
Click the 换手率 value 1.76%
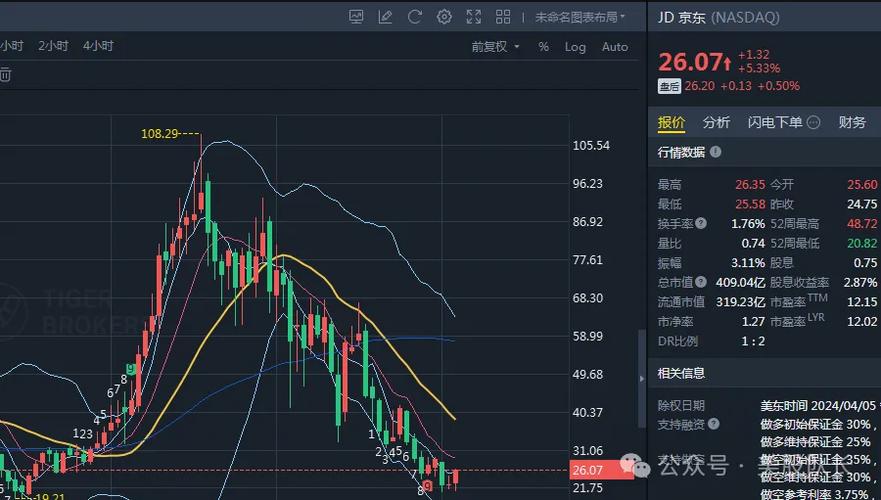click(748, 224)
